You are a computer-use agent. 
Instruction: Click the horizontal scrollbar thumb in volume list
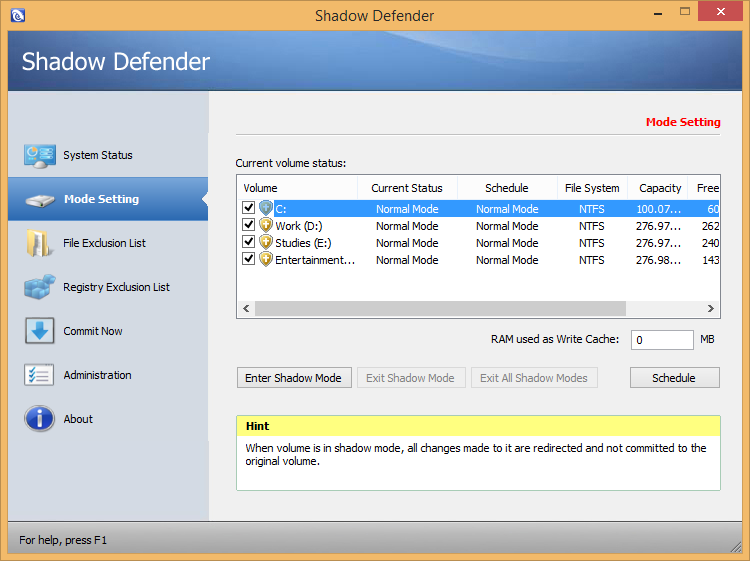point(441,308)
